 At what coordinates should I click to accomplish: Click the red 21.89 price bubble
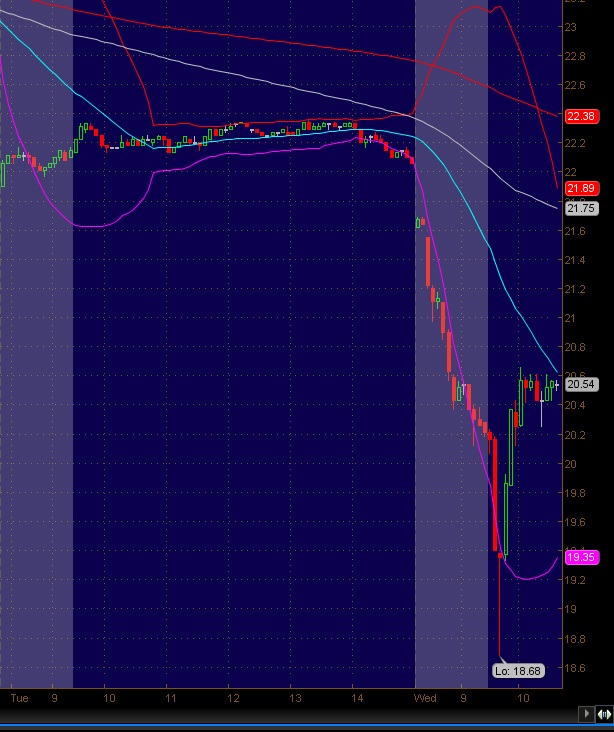click(x=580, y=188)
